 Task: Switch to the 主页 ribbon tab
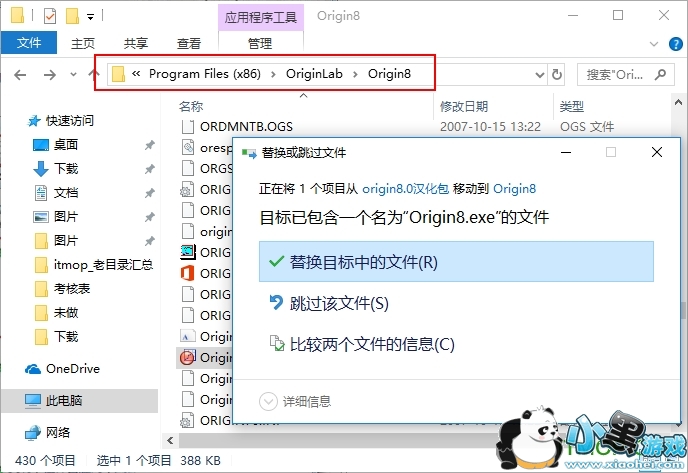[x=83, y=43]
